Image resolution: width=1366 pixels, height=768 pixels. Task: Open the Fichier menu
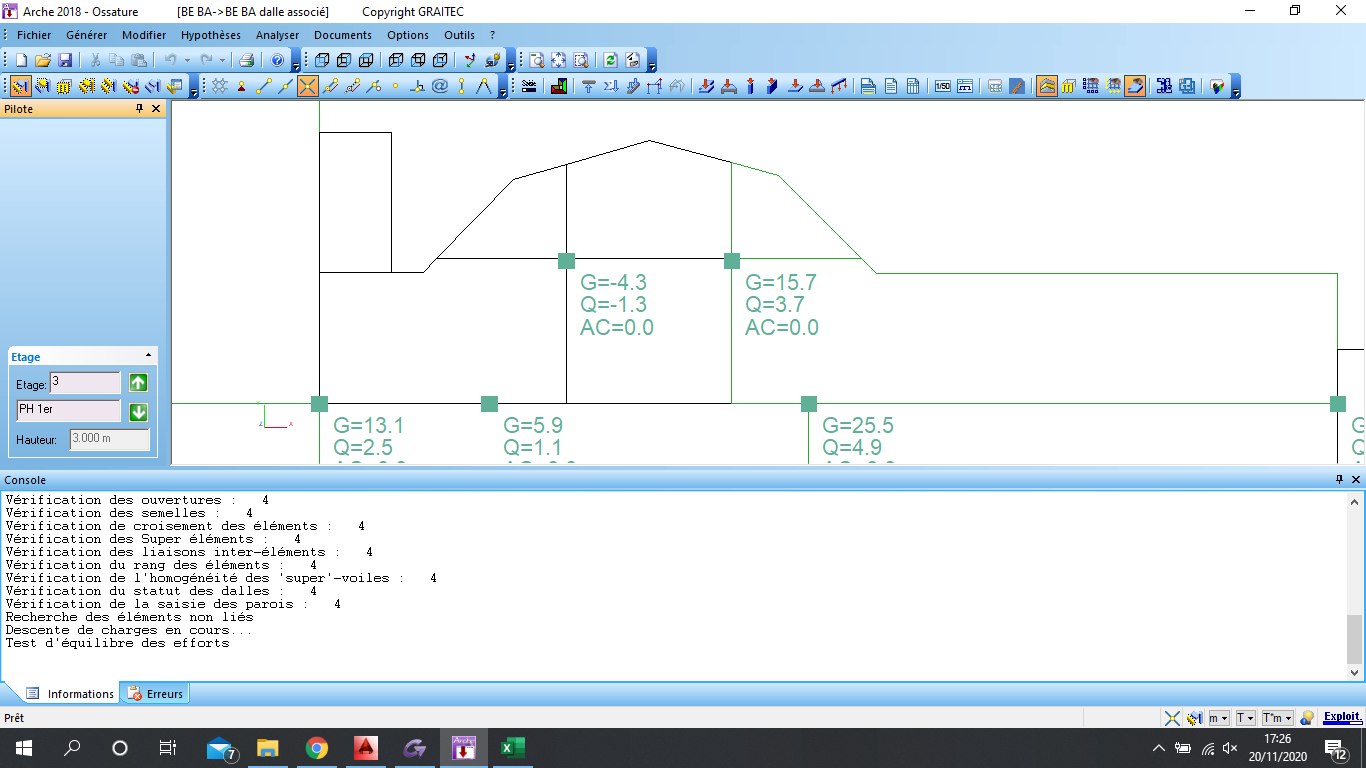point(34,35)
